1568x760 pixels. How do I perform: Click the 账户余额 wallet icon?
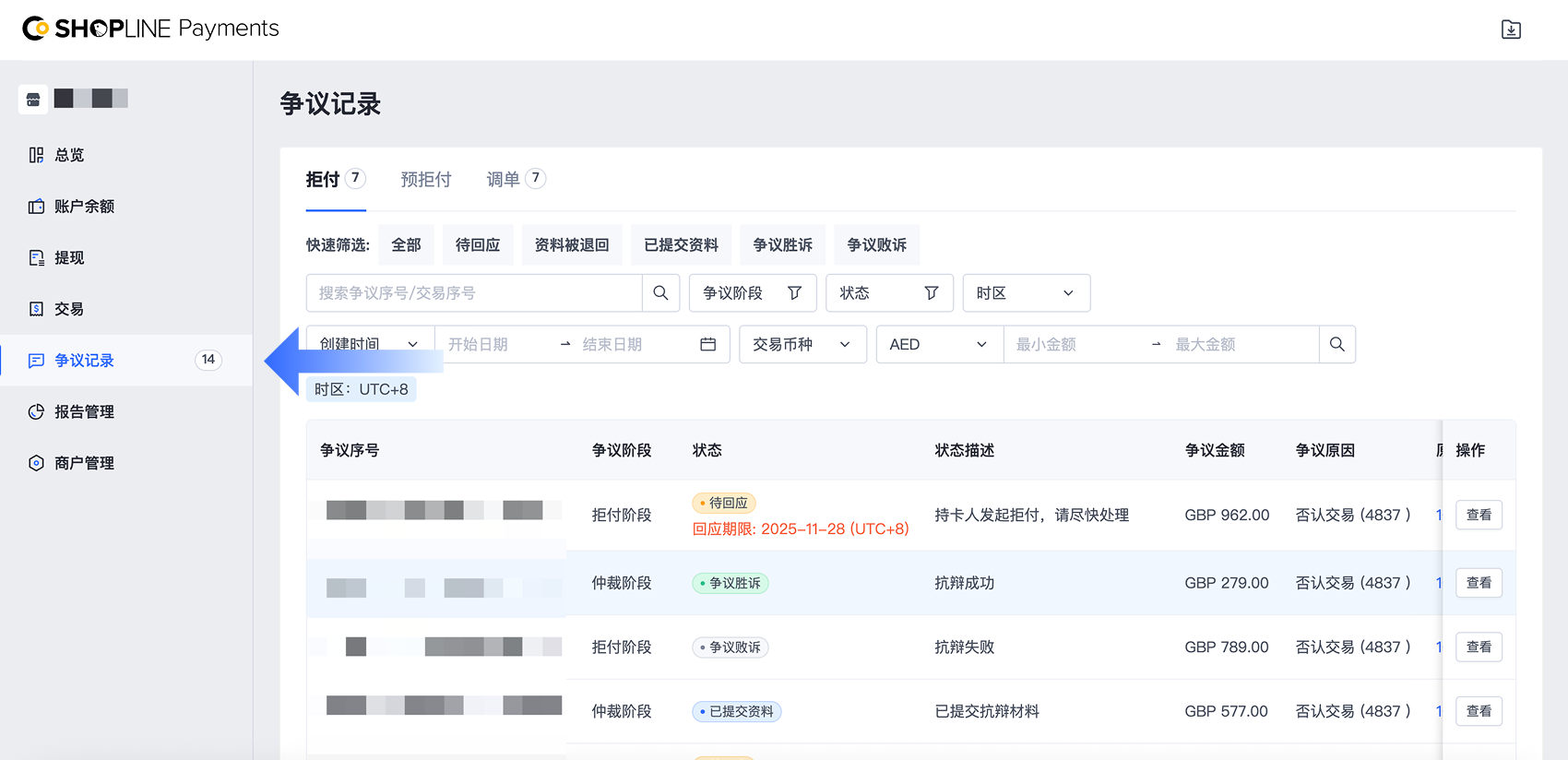(36, 207)
